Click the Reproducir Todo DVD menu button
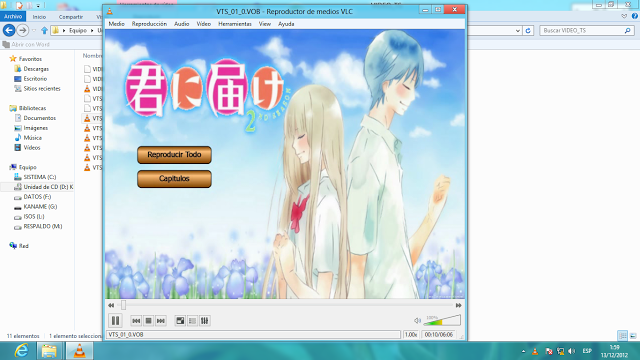The image size is (640, 360). point(174,155)
